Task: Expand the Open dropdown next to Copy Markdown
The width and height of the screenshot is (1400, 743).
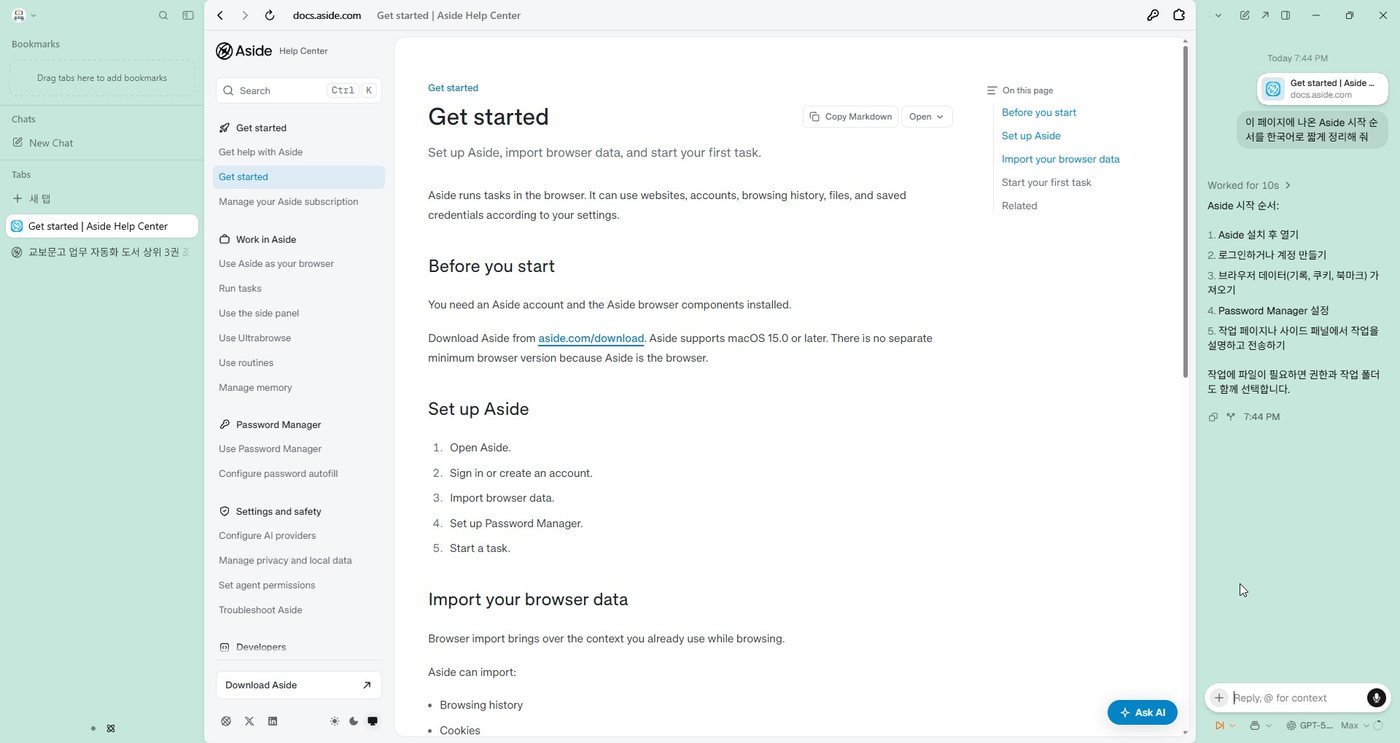Action: click(x=926, y=117)
